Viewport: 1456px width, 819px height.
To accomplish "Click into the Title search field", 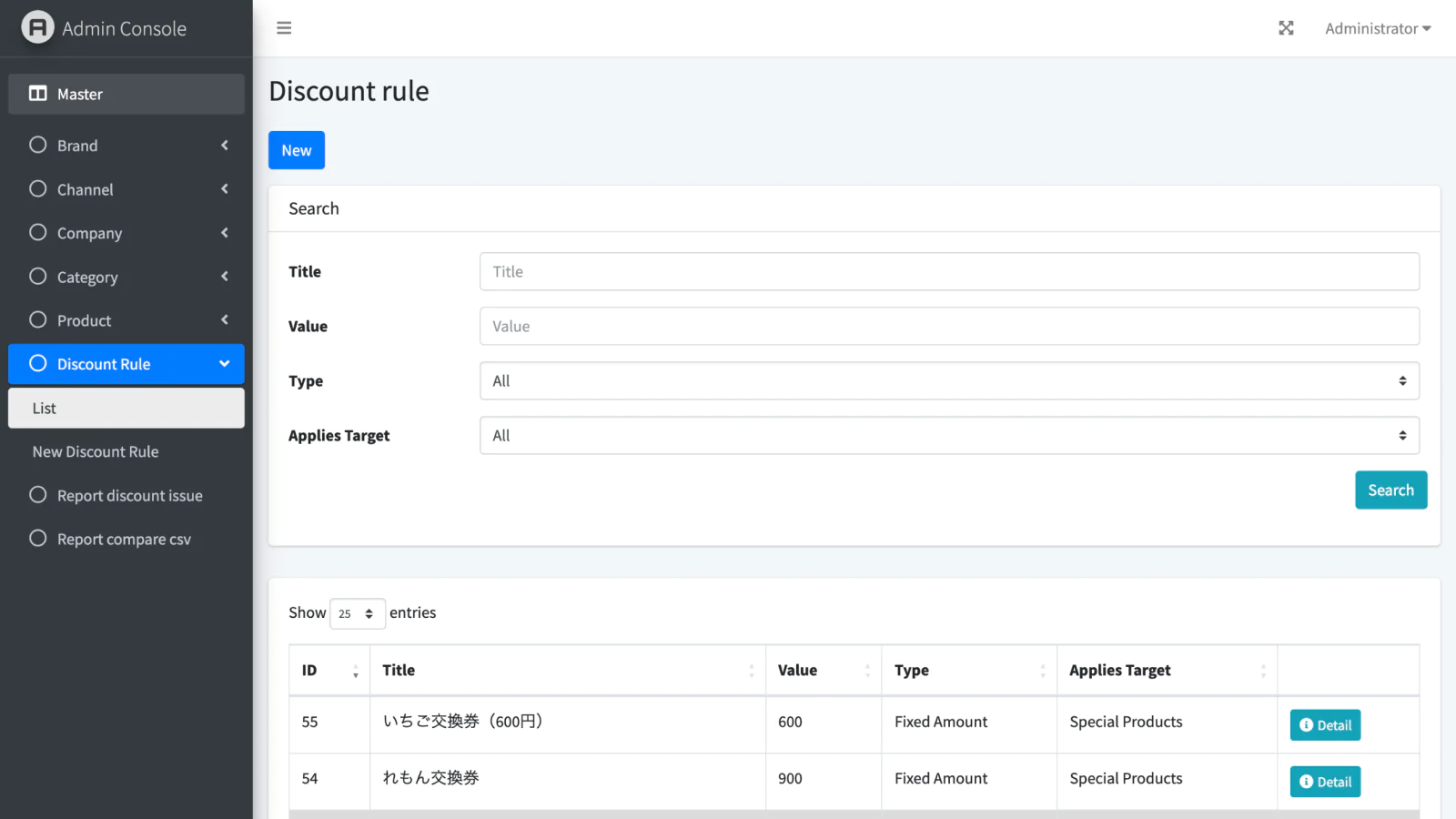I will [x=949, y=271].
